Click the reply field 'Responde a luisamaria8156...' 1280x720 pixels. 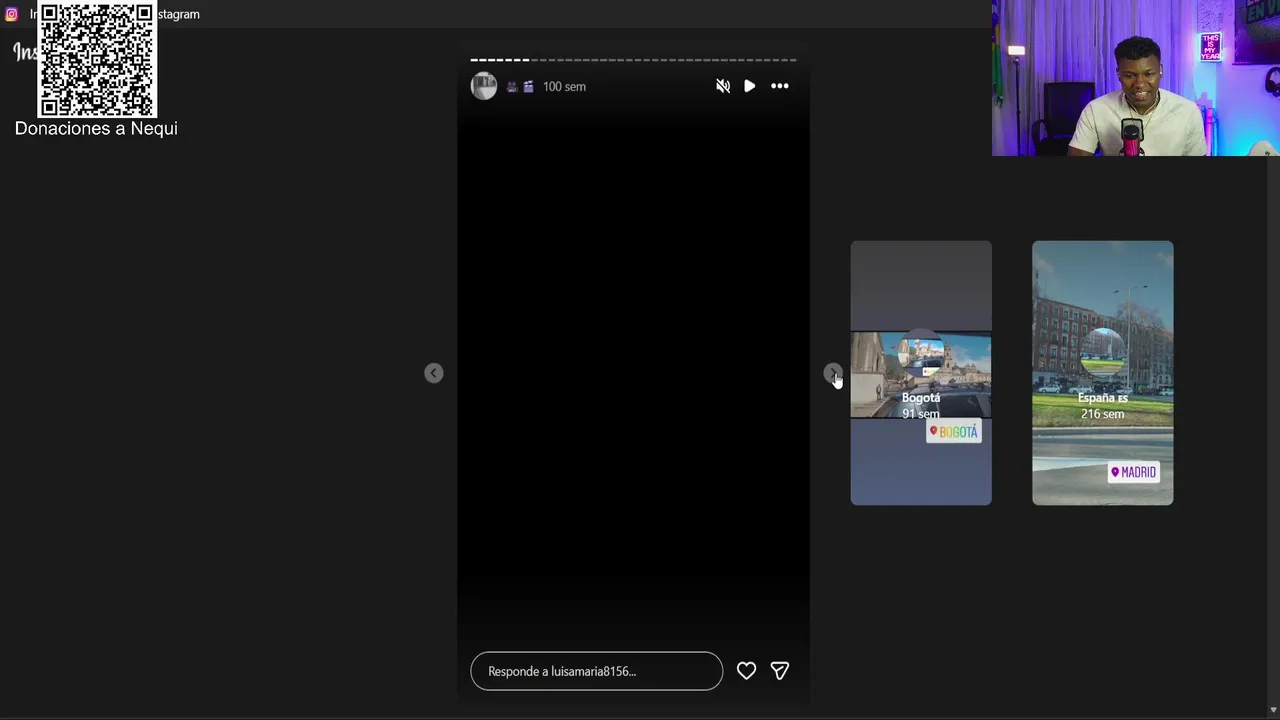[596, 671]
